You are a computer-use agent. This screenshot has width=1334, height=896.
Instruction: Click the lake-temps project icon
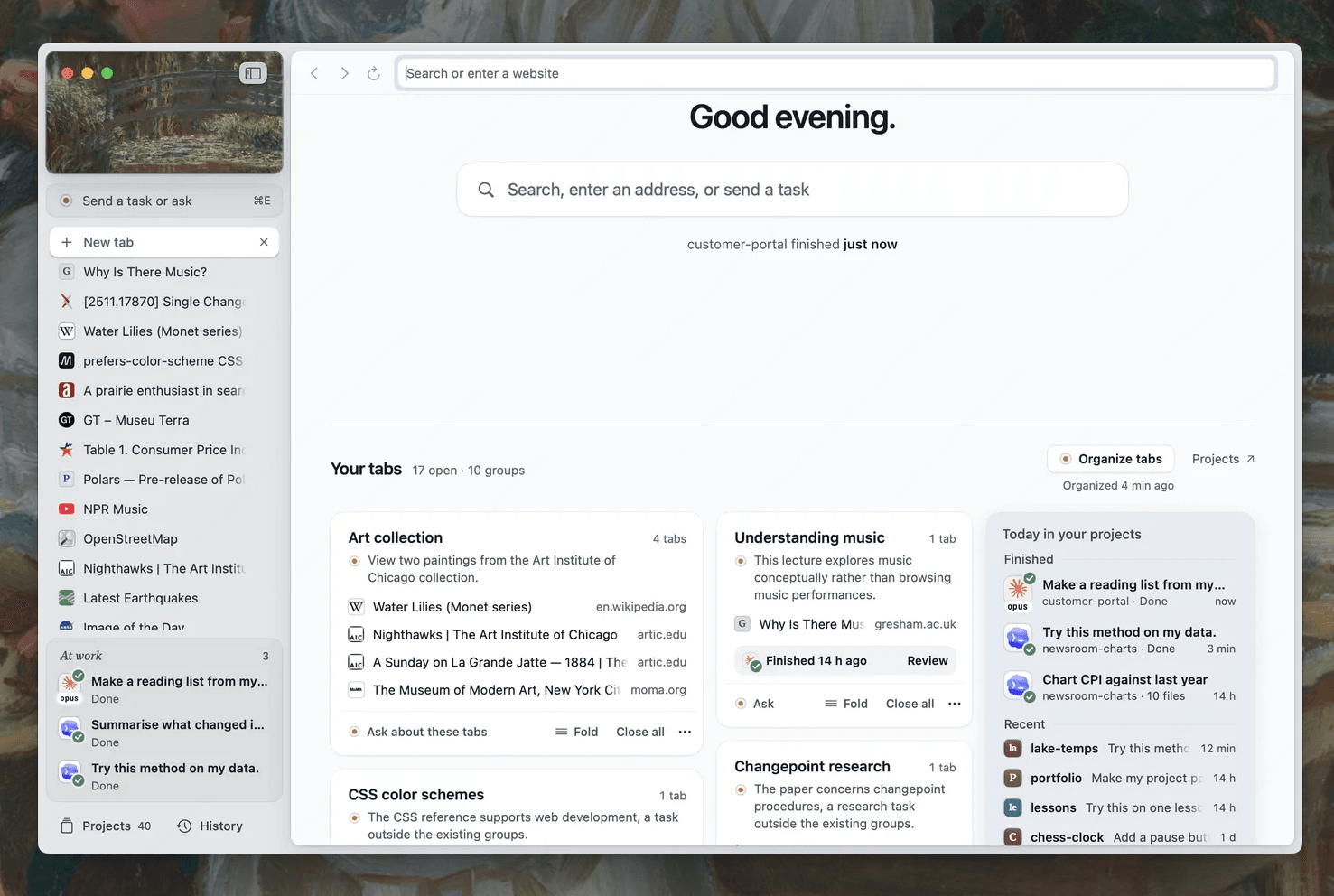(1013, 748)
